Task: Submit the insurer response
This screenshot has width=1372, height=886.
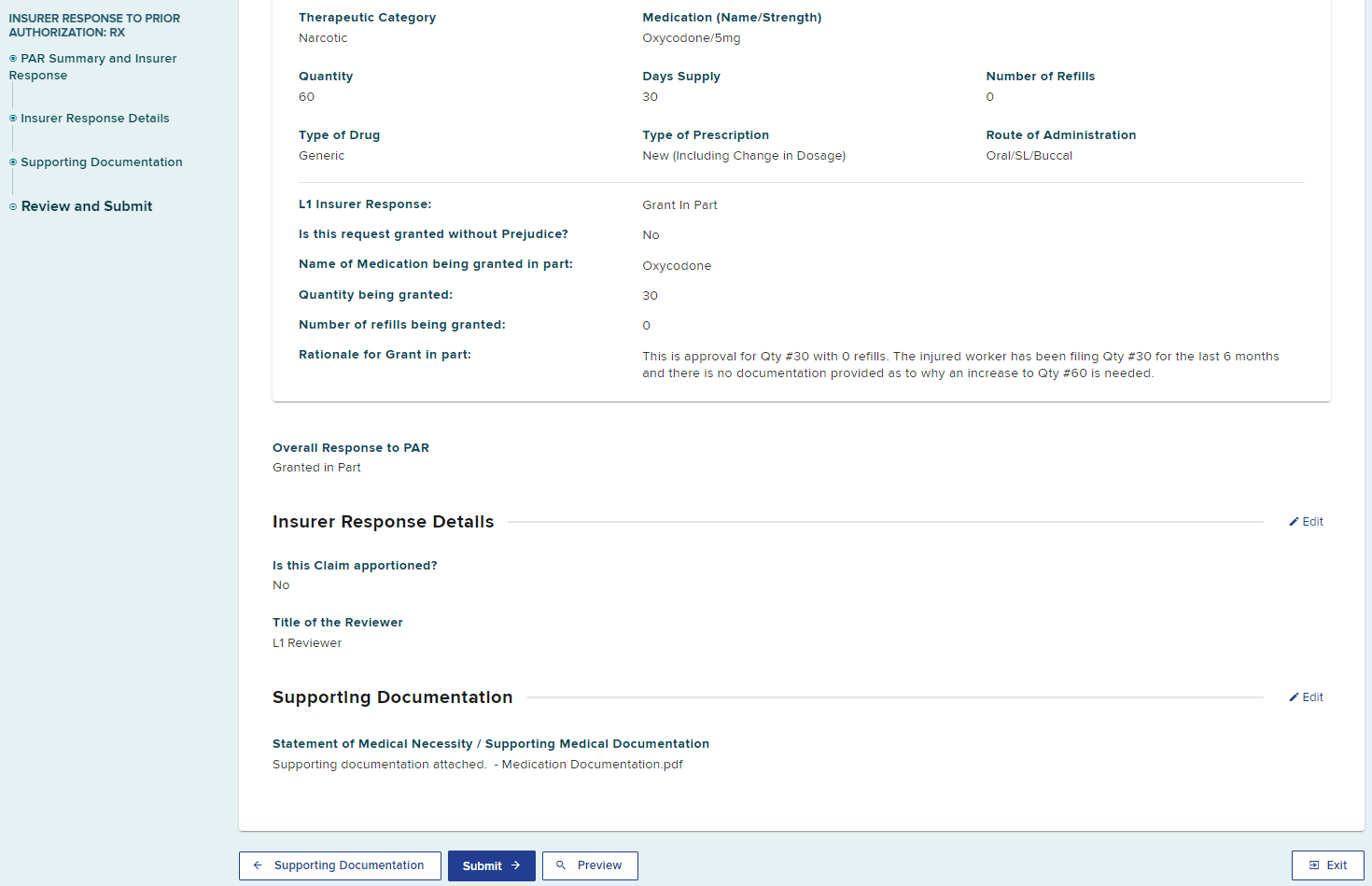Action: point(491,865)
